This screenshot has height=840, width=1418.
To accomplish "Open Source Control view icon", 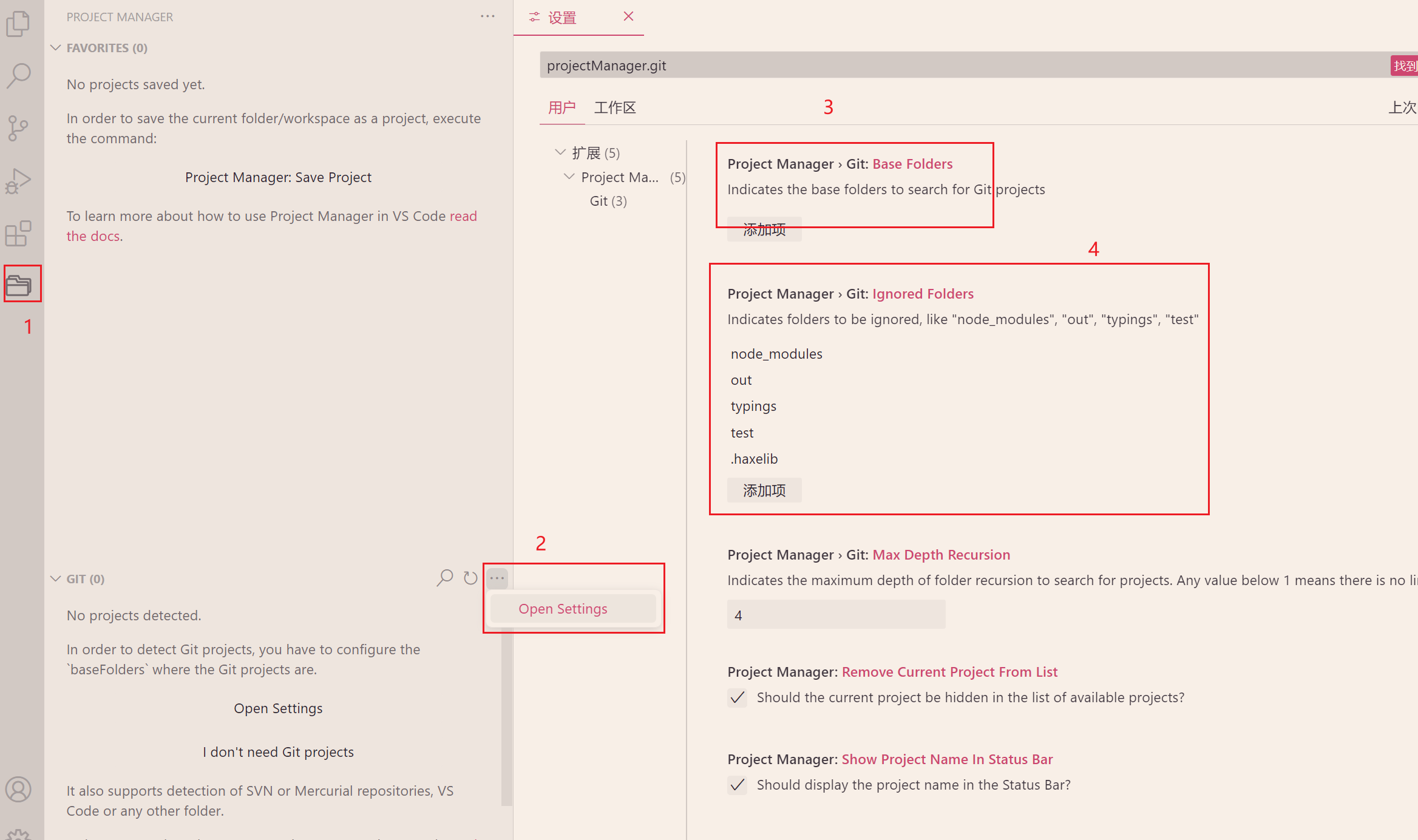I will point(18,128).
